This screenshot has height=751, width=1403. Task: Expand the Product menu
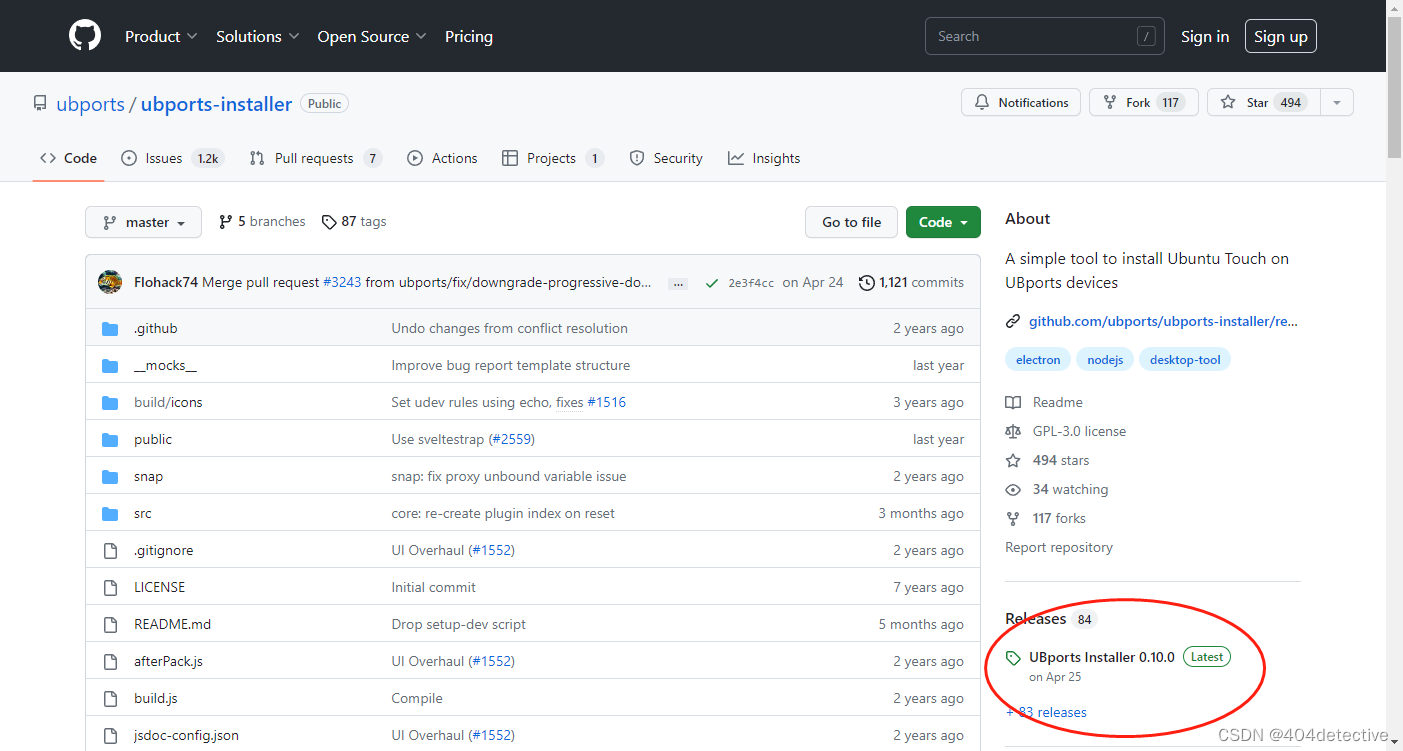(161, 36)
